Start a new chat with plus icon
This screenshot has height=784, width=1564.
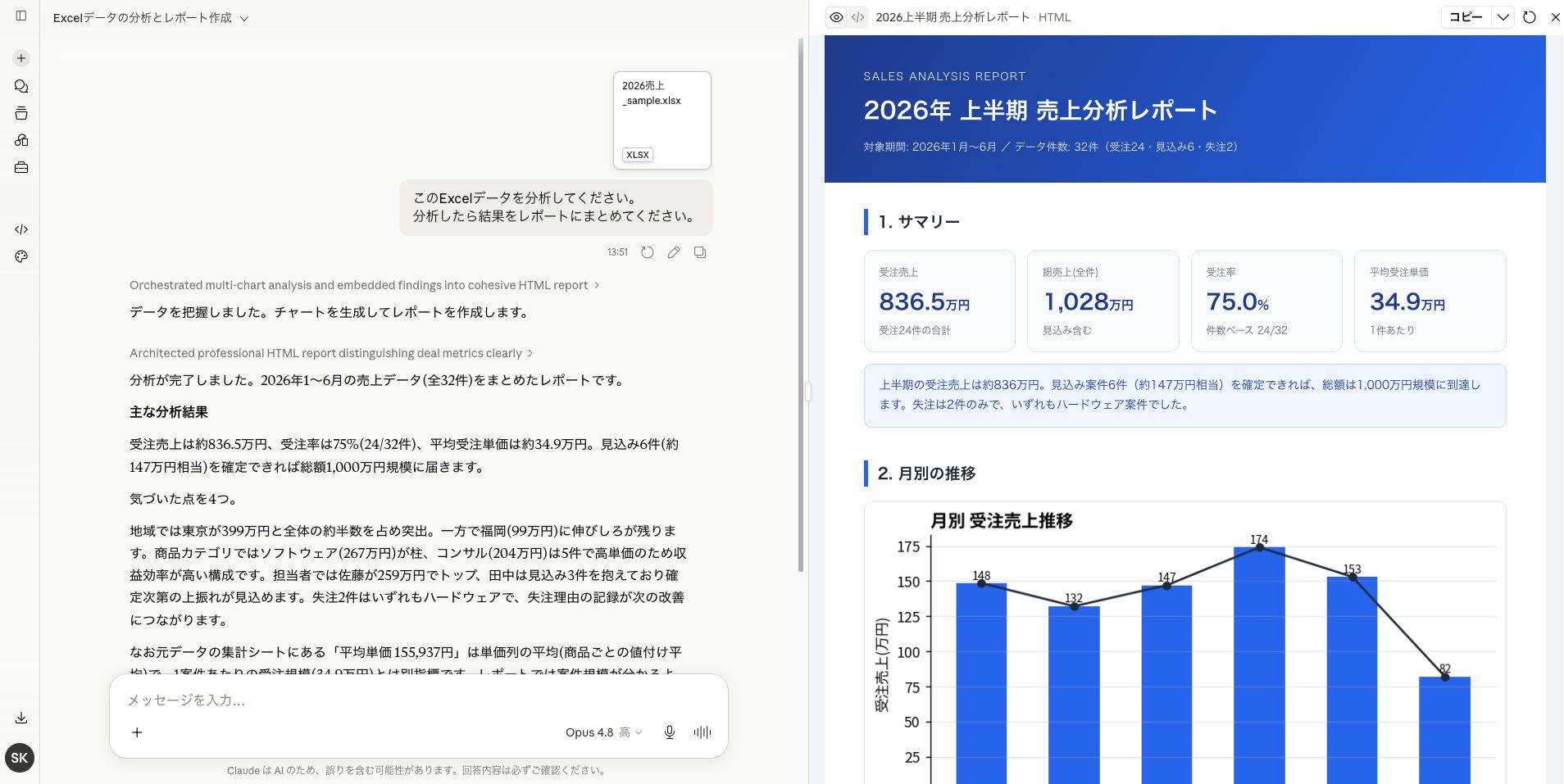(21, 58)
